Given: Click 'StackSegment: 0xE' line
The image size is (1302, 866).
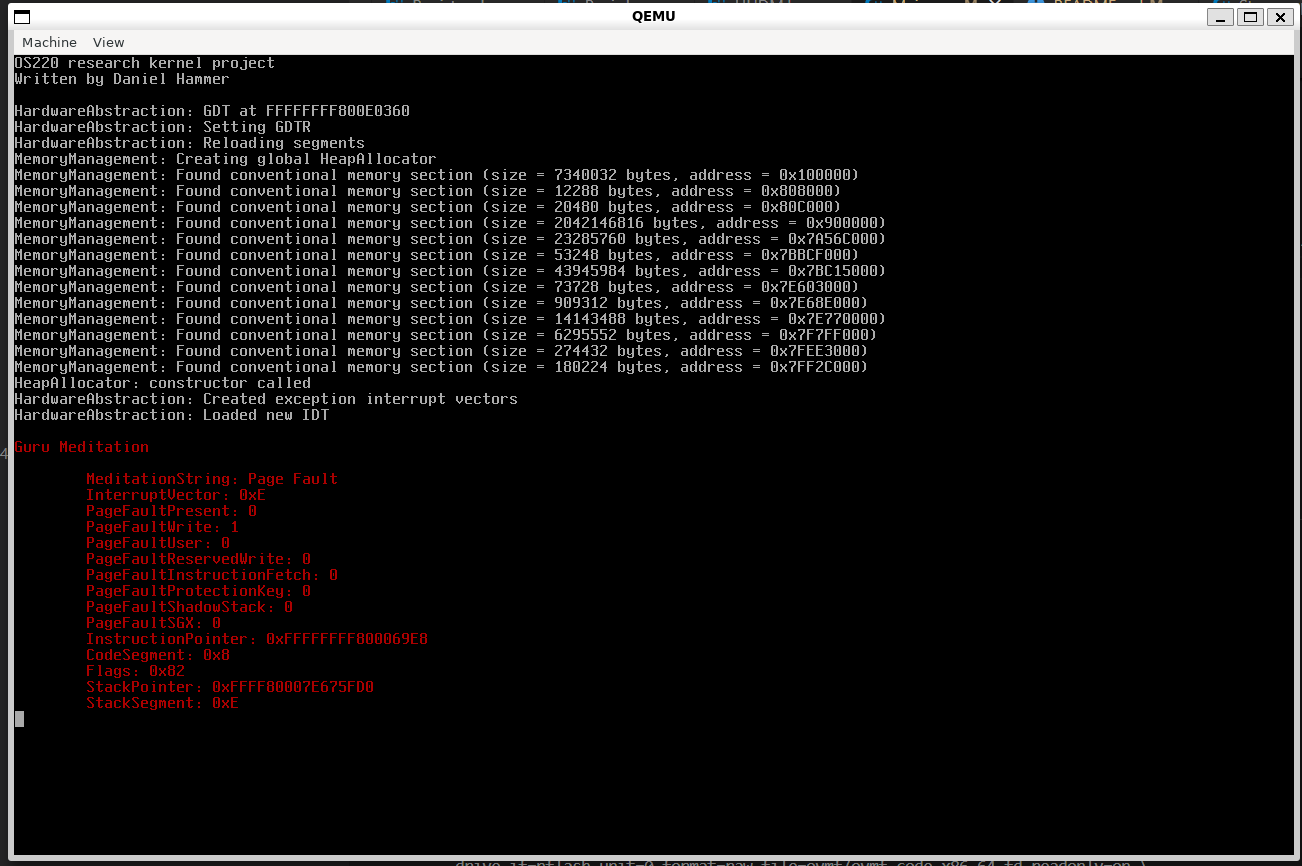Looking at the screenshot, I should (162, 703).
